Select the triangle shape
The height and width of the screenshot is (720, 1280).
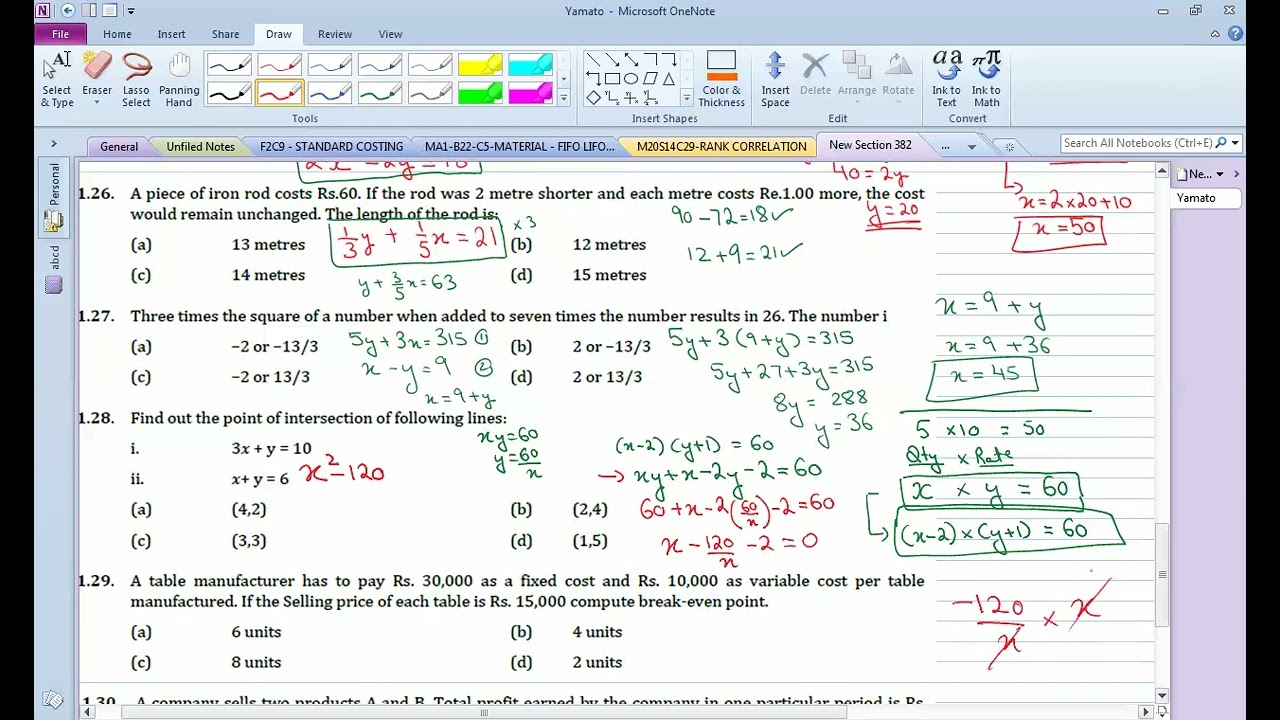pos(669,79)
